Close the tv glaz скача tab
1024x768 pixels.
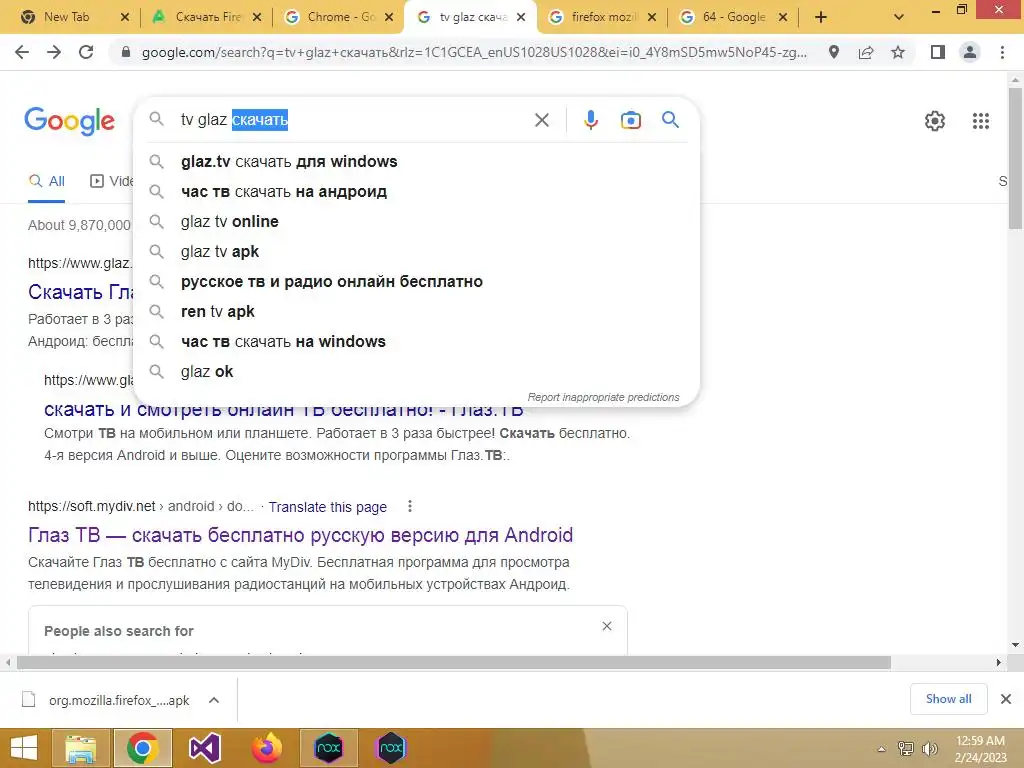coord(521,18)
